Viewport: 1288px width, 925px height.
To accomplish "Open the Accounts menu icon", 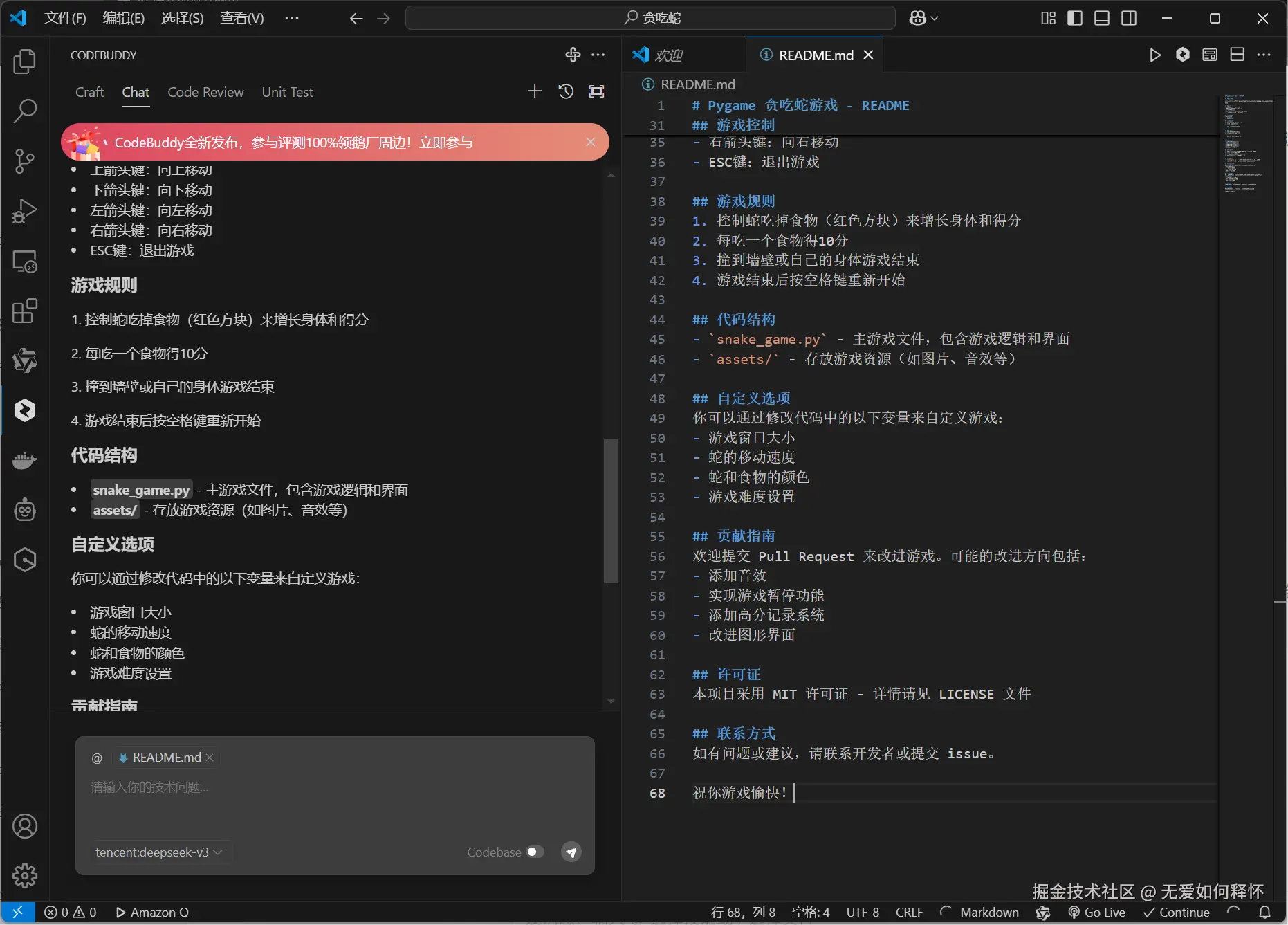I will pos(25,826).
